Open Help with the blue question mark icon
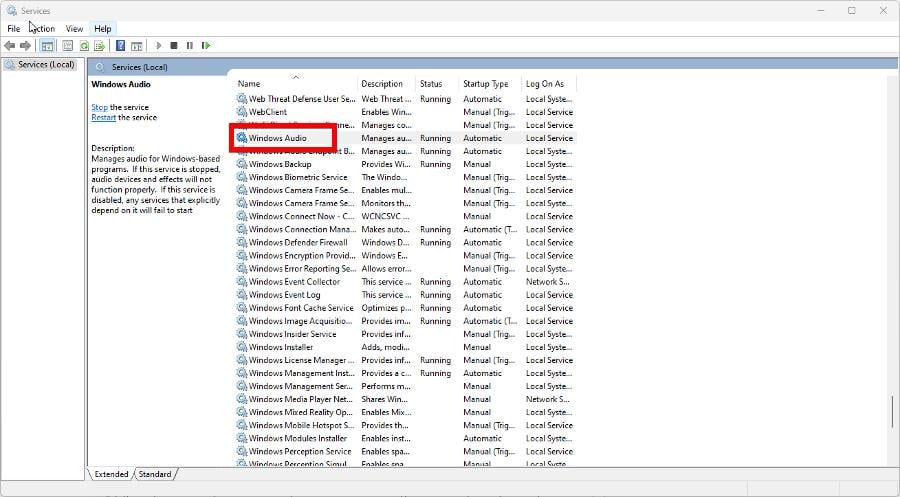Viewport: 900px width, 497px height. coord(121,45)
